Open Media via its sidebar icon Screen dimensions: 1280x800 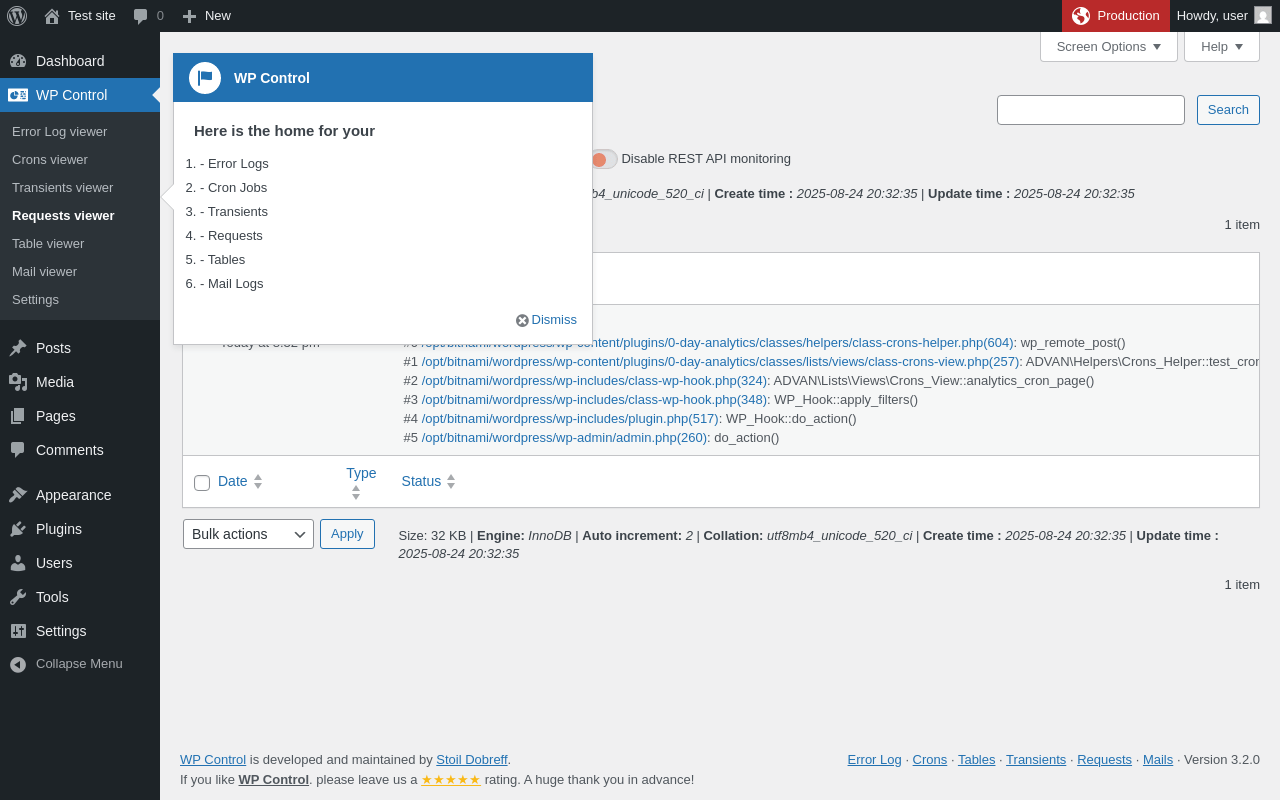point(18,382)
